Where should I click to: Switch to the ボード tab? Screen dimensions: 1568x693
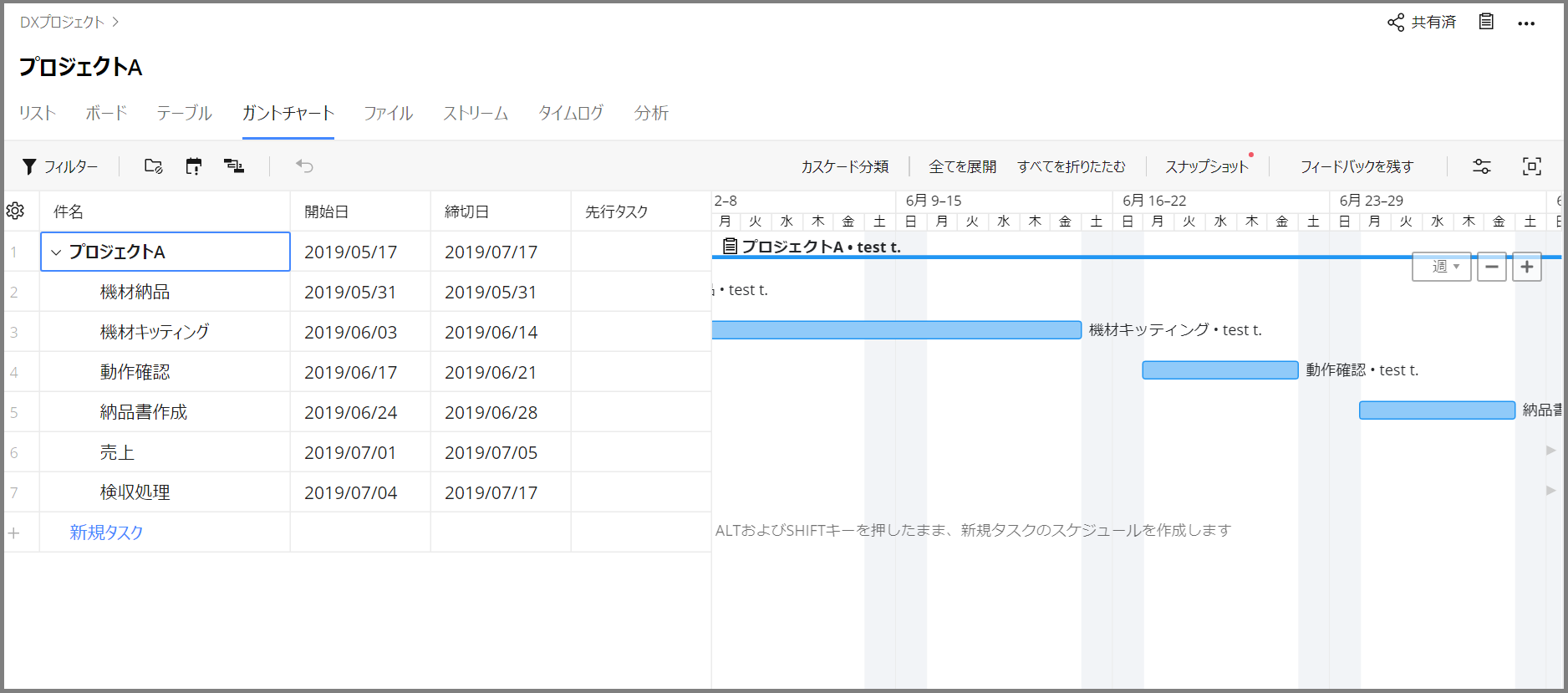pos(106,113)
